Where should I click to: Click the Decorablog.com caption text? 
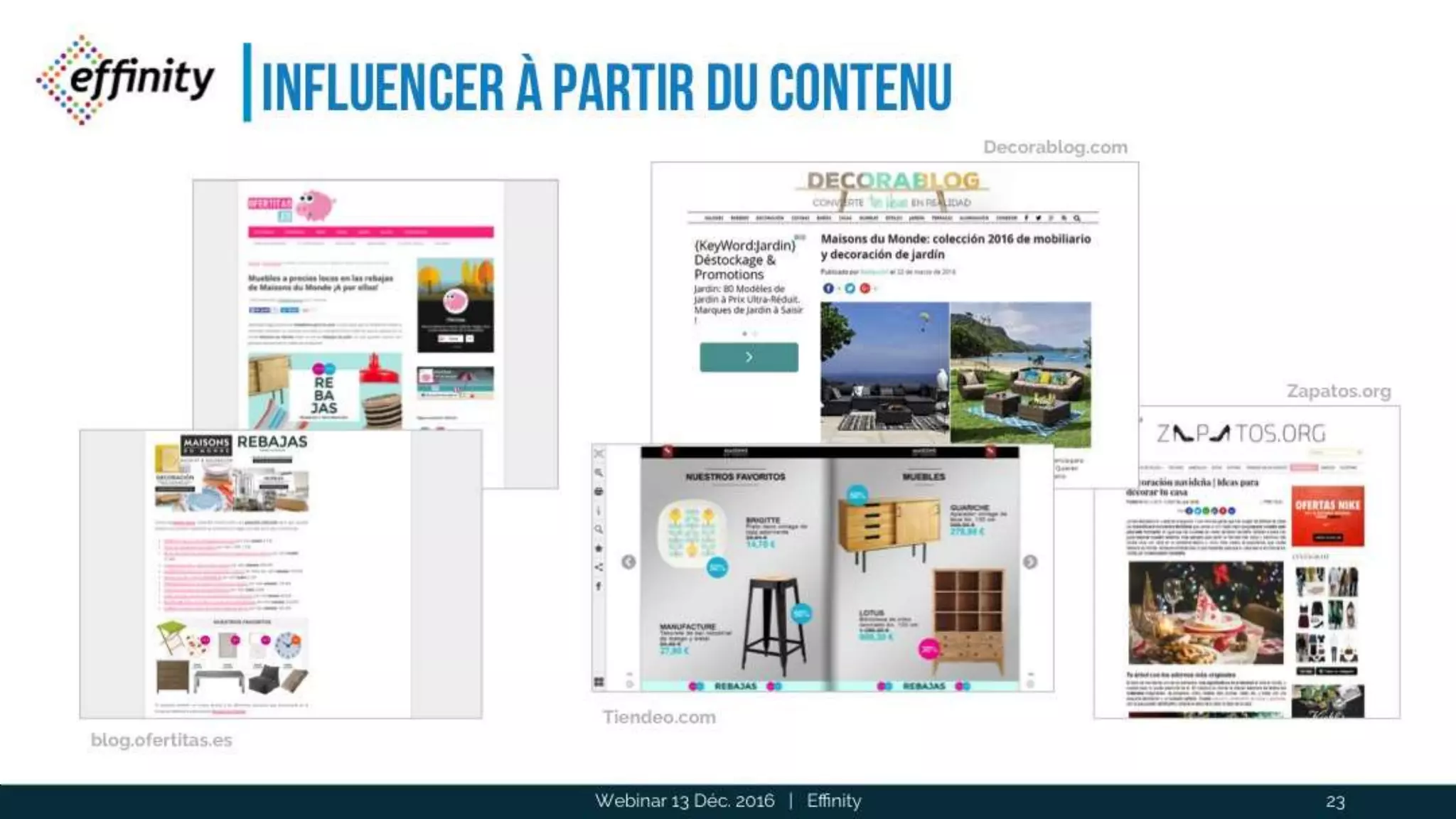click(x=1055, y=147)
